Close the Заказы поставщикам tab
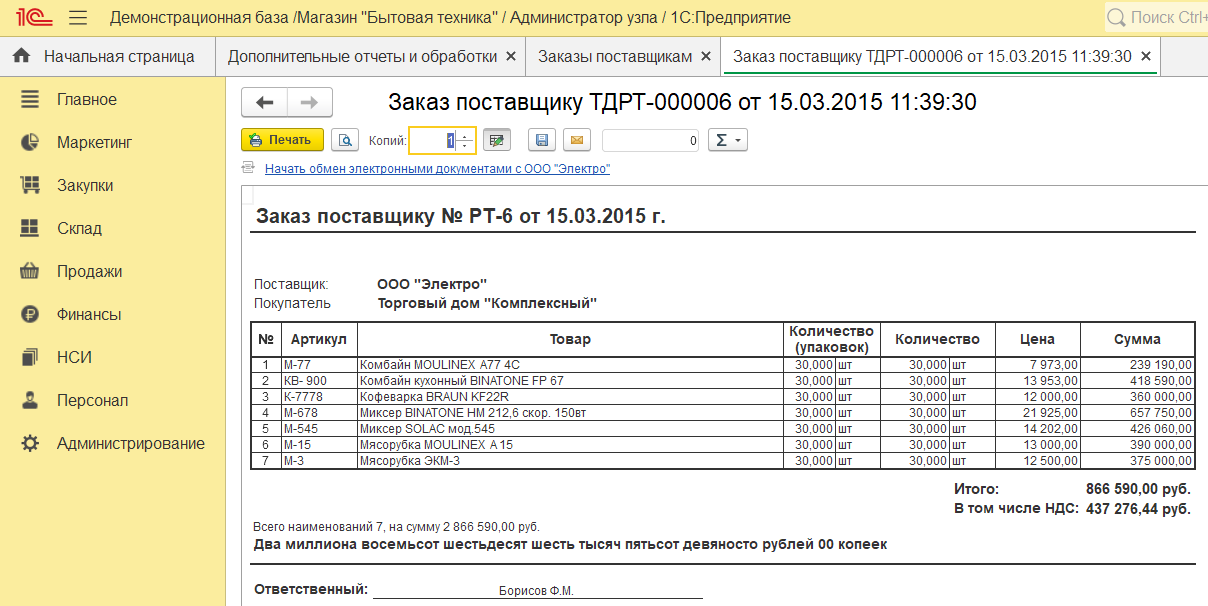This screenshot has height=606, width=1208. coord(706,57)
